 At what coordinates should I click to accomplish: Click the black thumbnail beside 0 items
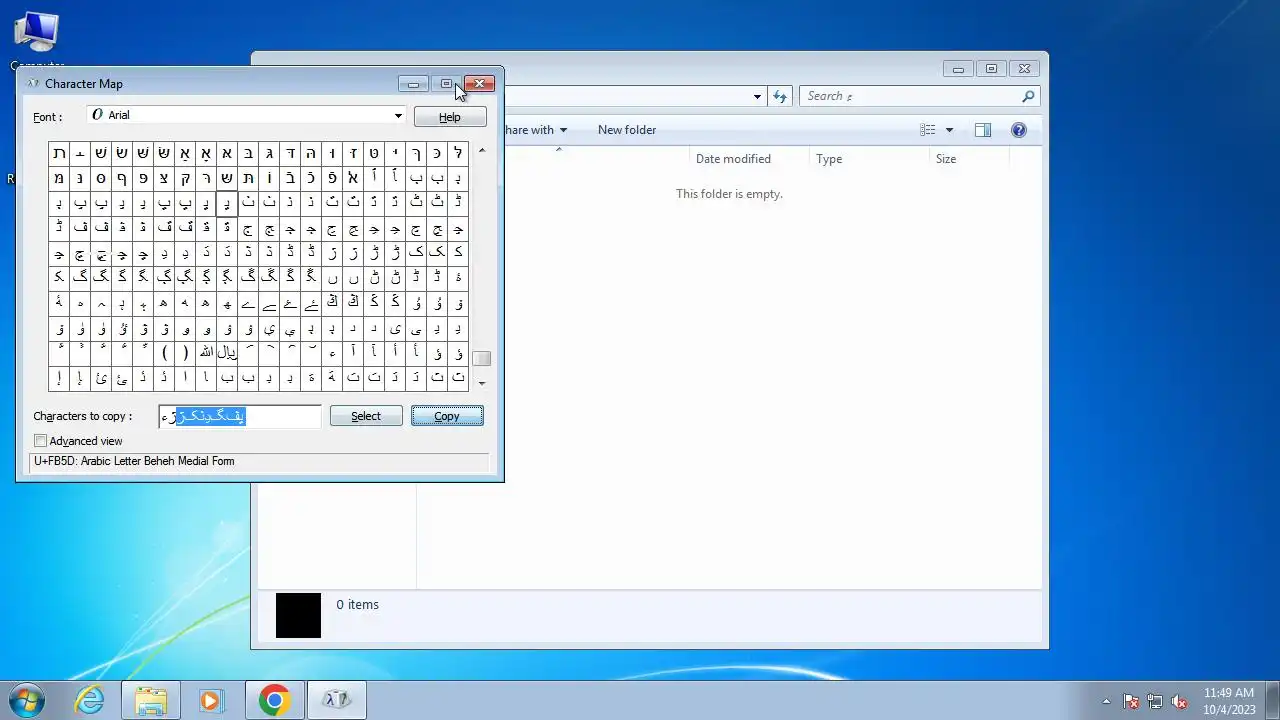298,615
